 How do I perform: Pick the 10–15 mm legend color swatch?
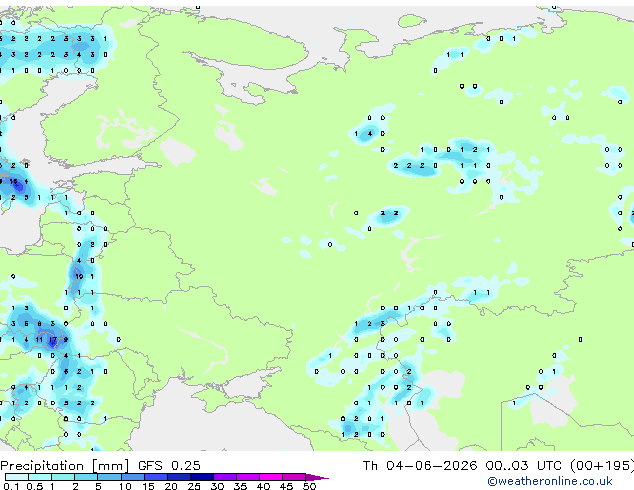point(132,477)
